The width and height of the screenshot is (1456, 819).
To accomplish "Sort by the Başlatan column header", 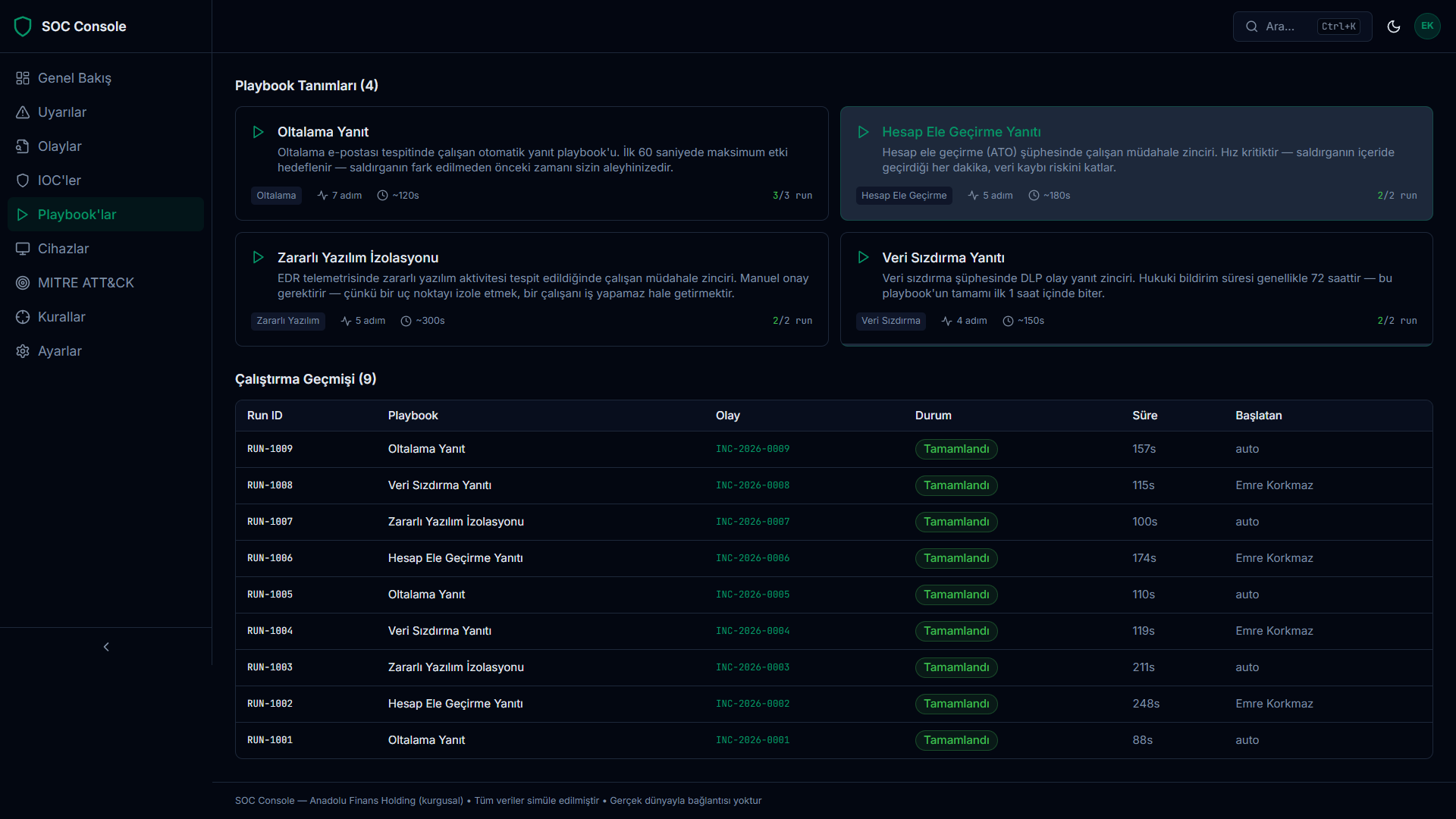I will point(1258,416).
